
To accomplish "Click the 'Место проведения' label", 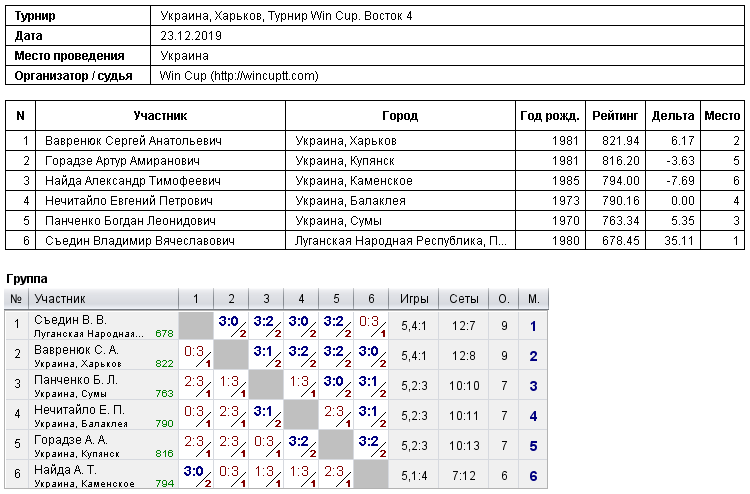I will point(69,56).
